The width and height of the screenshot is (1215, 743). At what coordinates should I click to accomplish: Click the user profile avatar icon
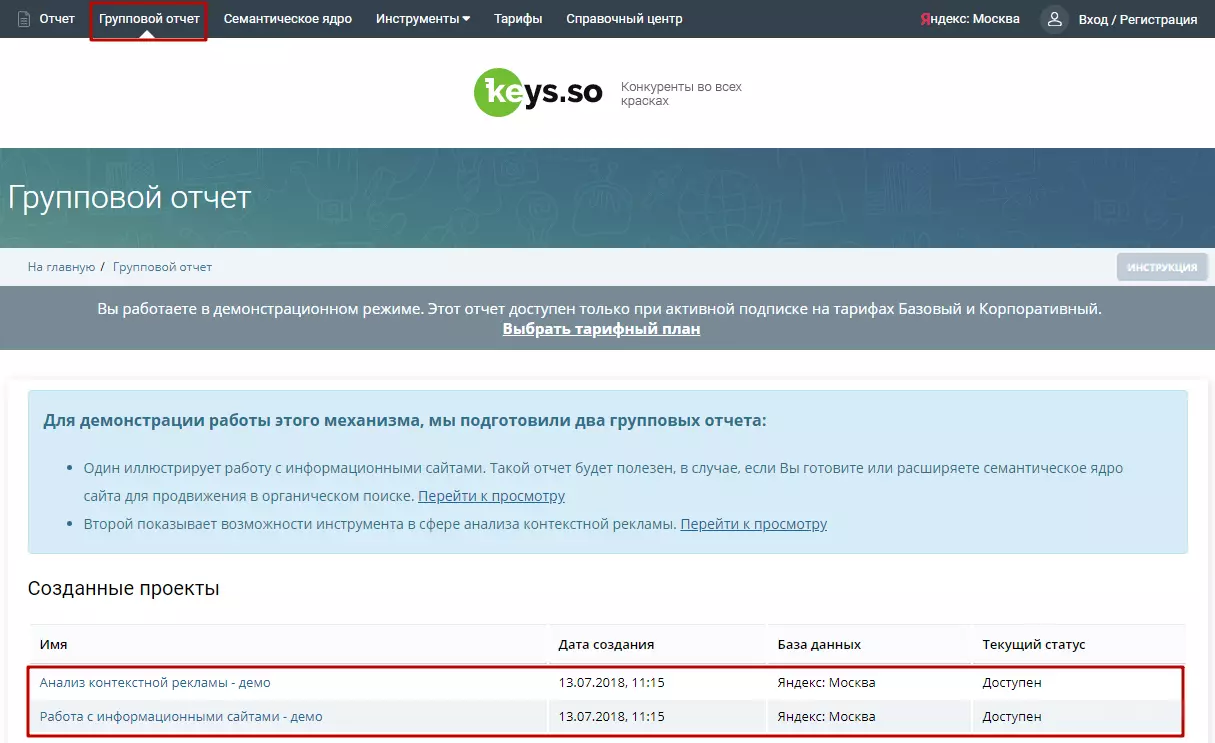click(x=1054, y=19)
